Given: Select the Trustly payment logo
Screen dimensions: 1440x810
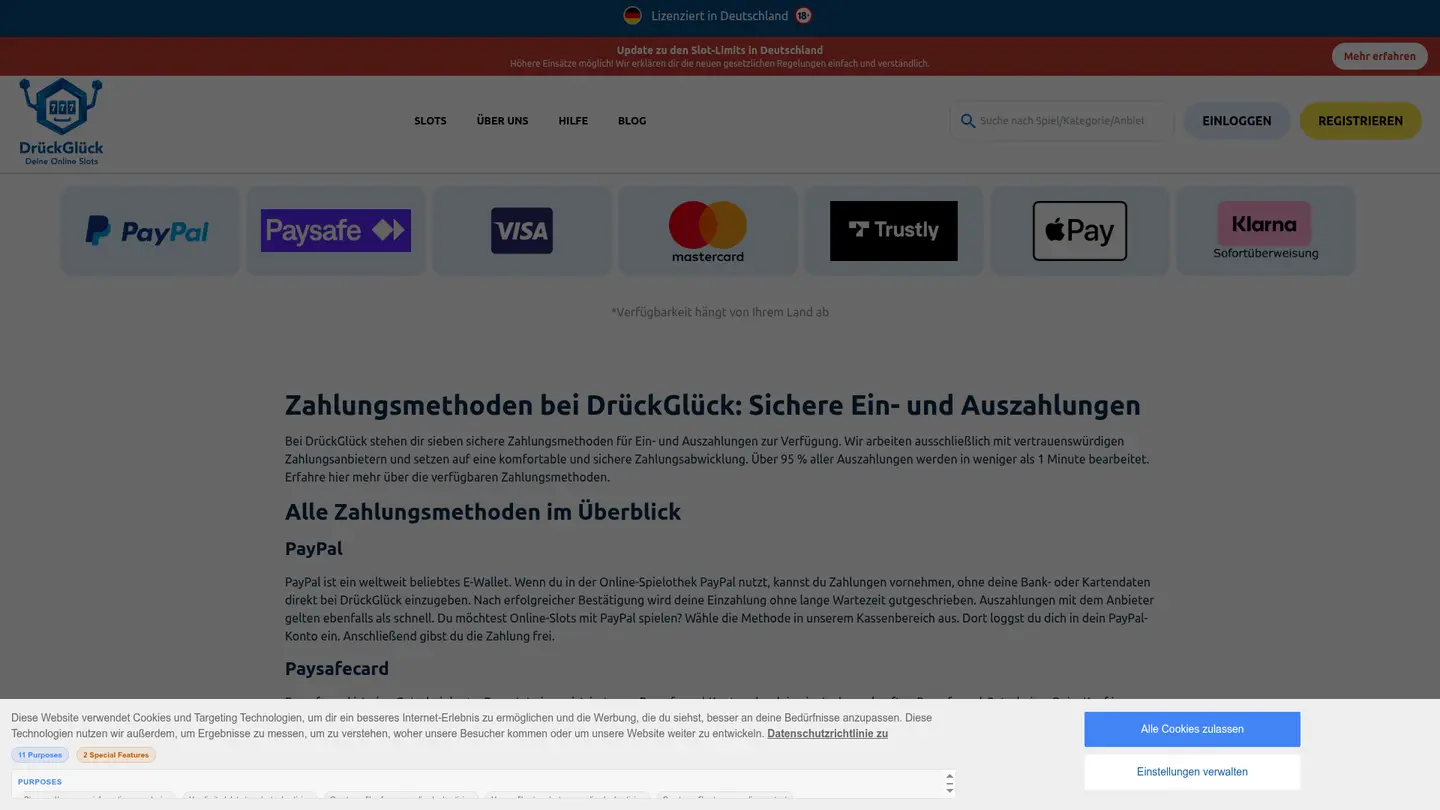Looking at the screenshot, I should tap(894, 231).
